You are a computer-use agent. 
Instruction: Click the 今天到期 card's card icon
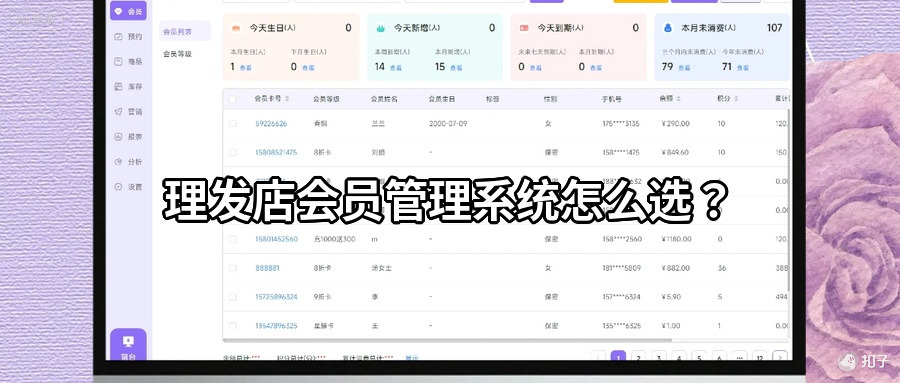coord(523,28)
